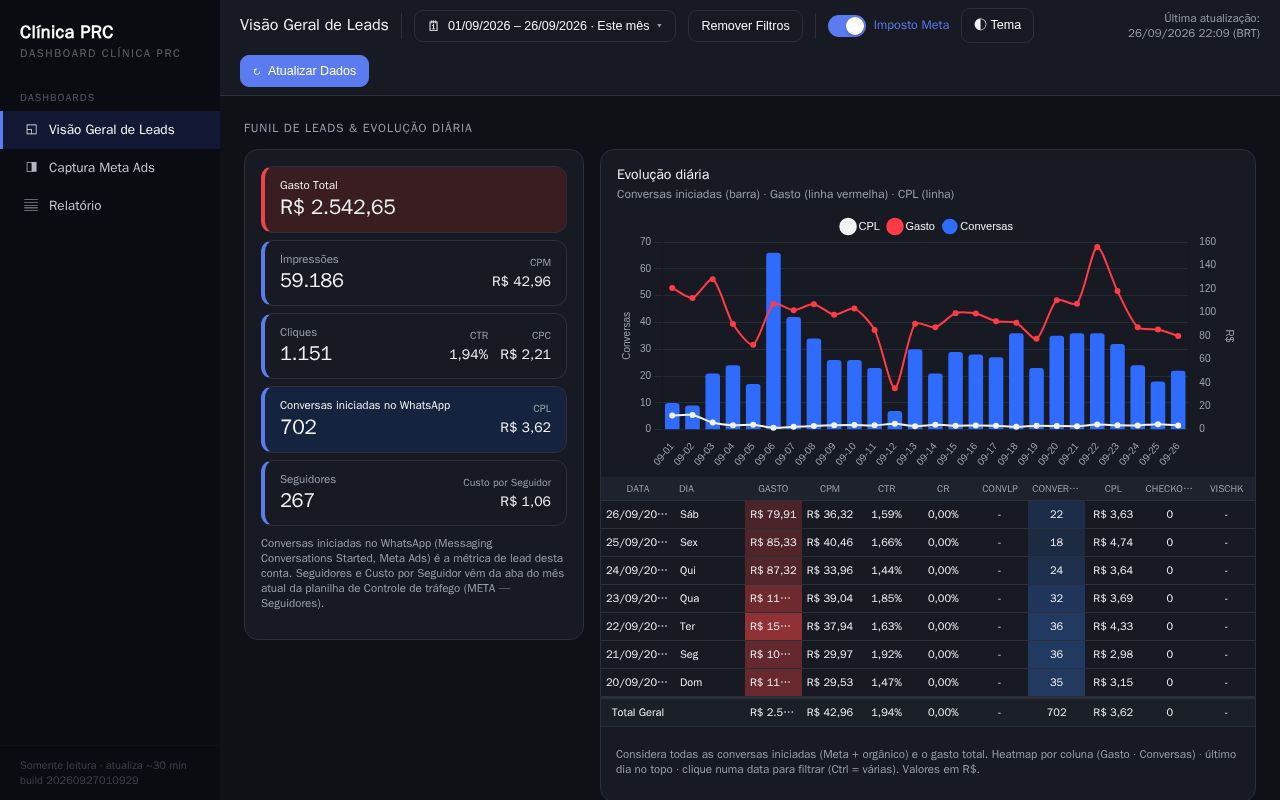Select the 23/09 date cell in table
This screenshot has width=1280, height=800.
[x=637, y=598]
